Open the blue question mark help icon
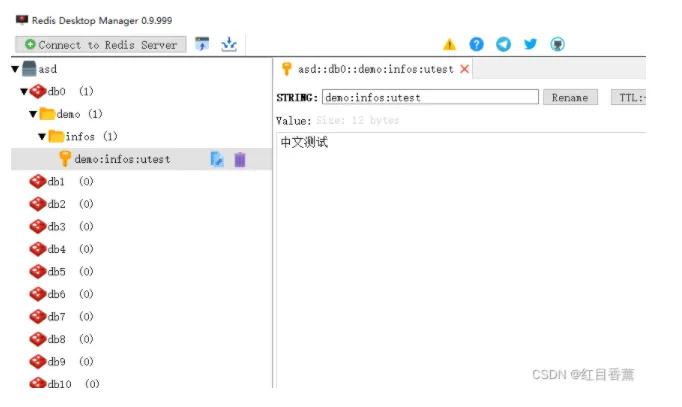Image resolution: width=682 pixels, height=407 pixels. click(476, 44)
